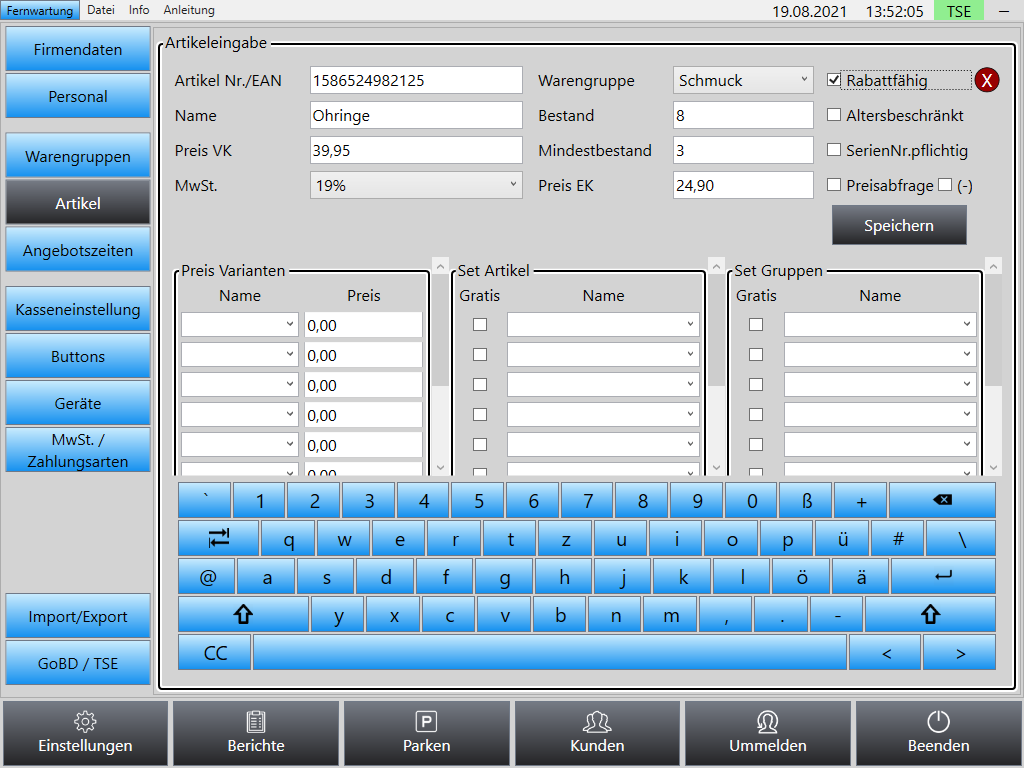Viewport: 1024px width, 768px height.
Task: Tap the cursor right '>' key
Action: [x=960, y=652]
